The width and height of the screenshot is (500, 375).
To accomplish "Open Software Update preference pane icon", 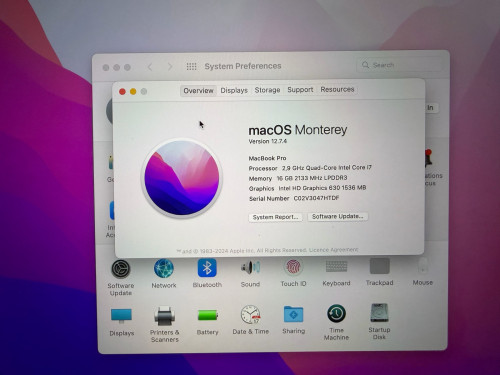I will click(121, 269).
